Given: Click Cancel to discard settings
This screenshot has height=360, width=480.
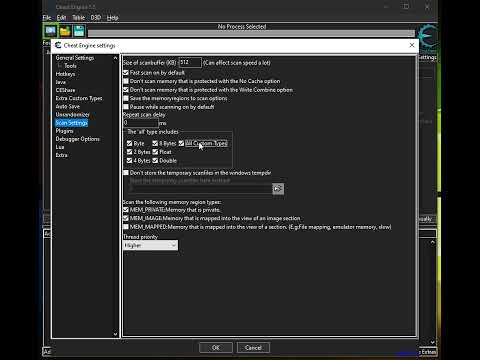Looking at the screenshot, I should [253, 348].
